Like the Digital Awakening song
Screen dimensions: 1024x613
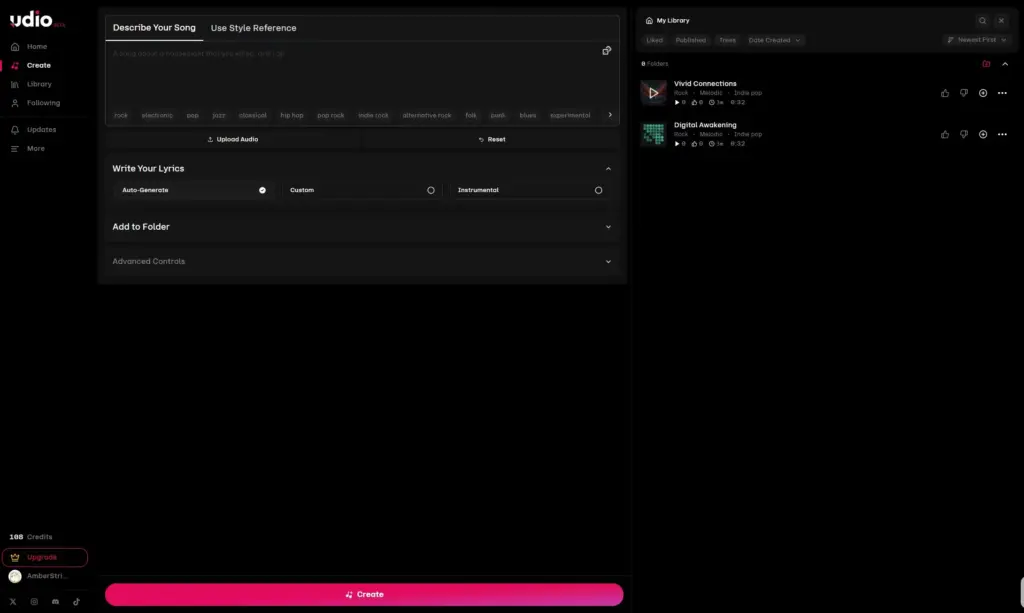point(945,134)
